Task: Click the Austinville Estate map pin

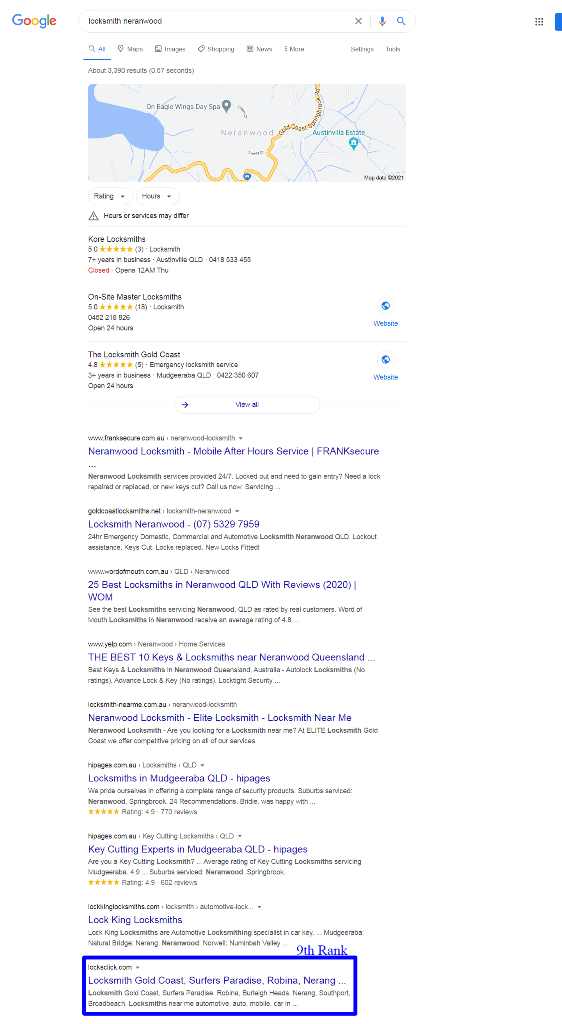Action: click(354, 143)
